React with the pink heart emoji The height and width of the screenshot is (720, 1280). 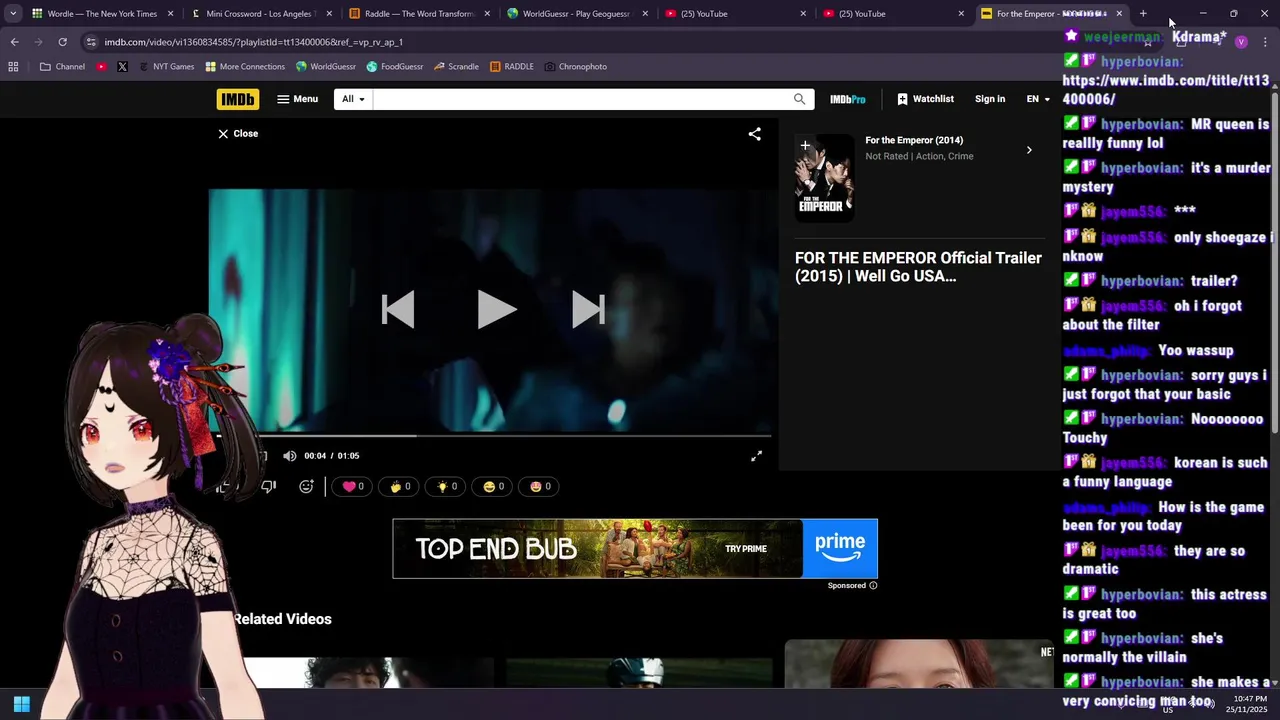click(x=353, y=486)
